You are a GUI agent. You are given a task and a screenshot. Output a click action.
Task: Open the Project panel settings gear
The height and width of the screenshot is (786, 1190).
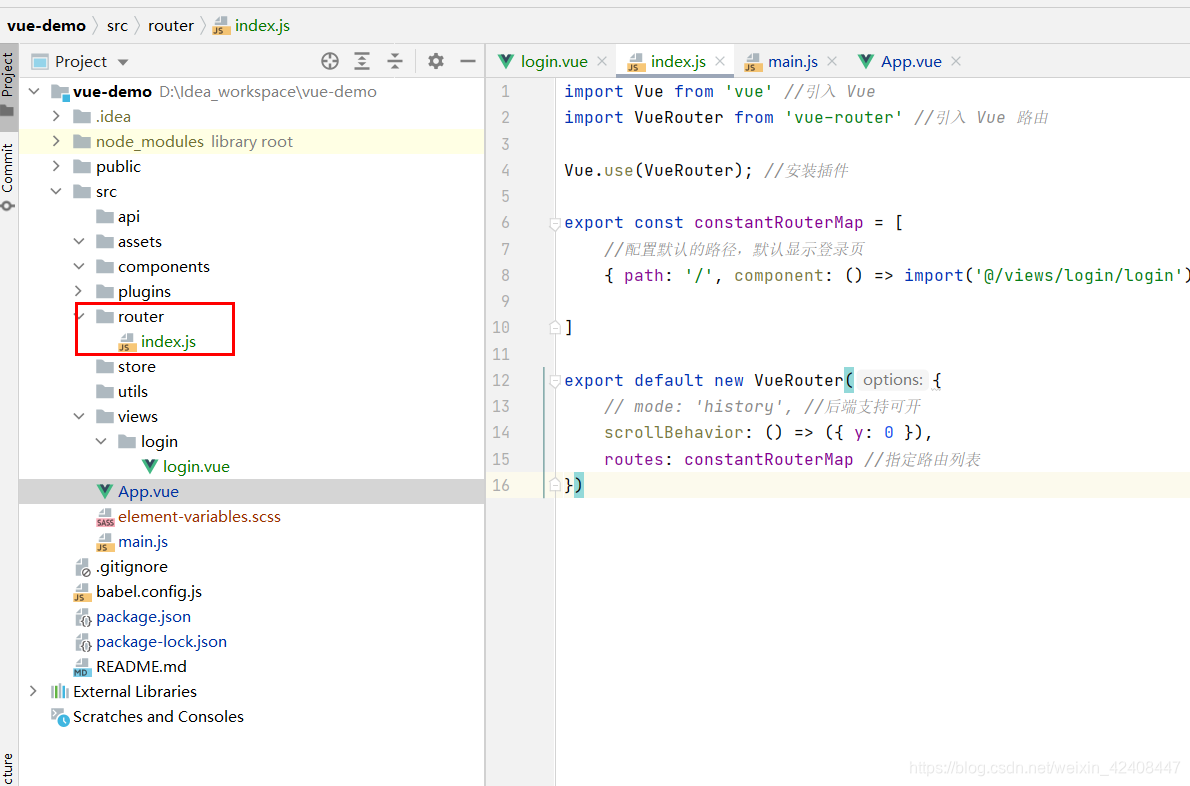[436, 61]
